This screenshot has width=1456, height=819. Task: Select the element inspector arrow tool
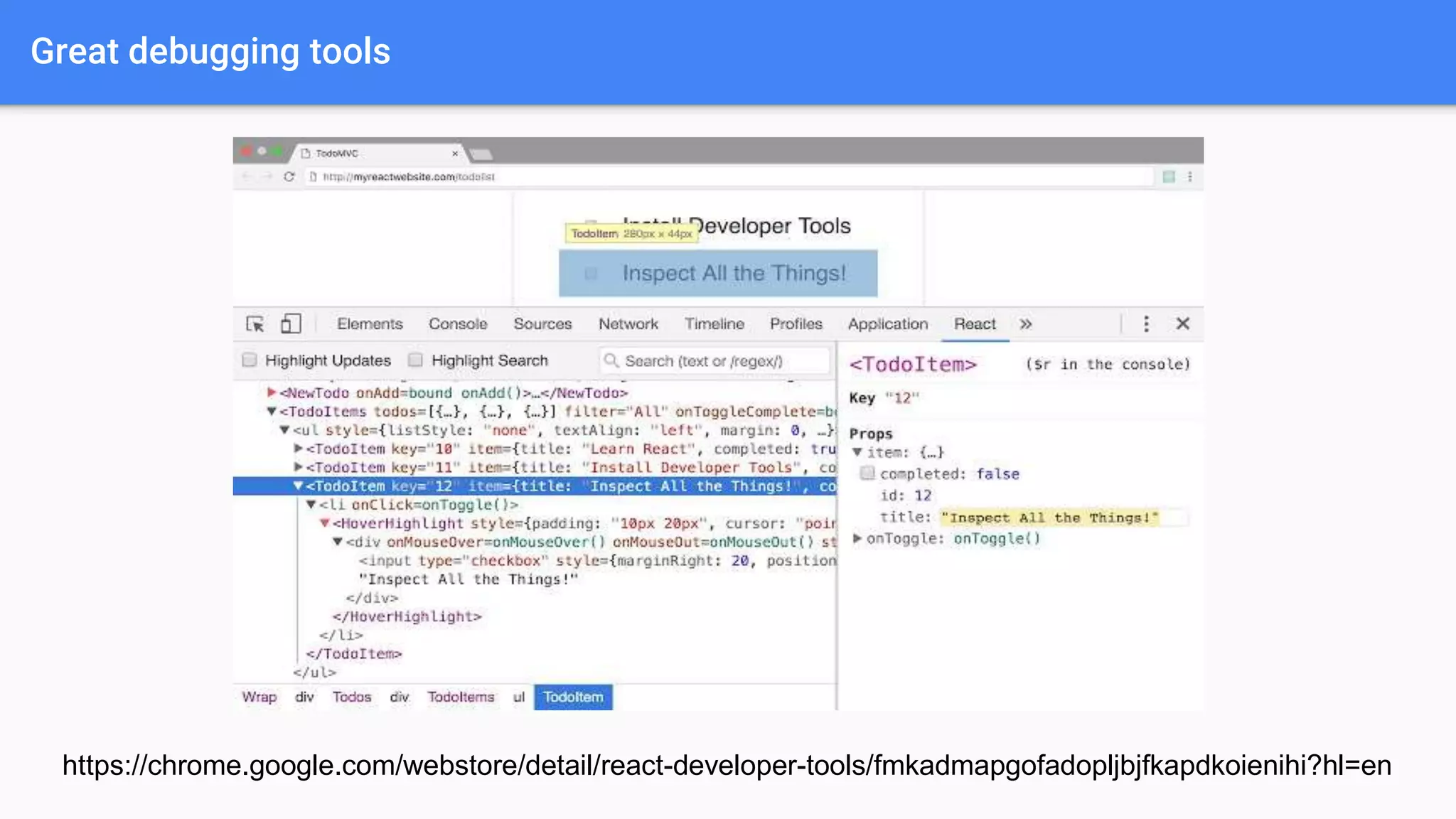click(x=255, y=324)
